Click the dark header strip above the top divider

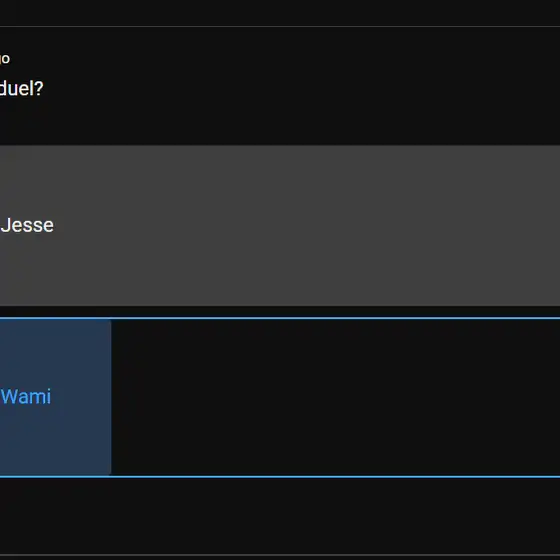pyautogui.click(x=280, y=12)
